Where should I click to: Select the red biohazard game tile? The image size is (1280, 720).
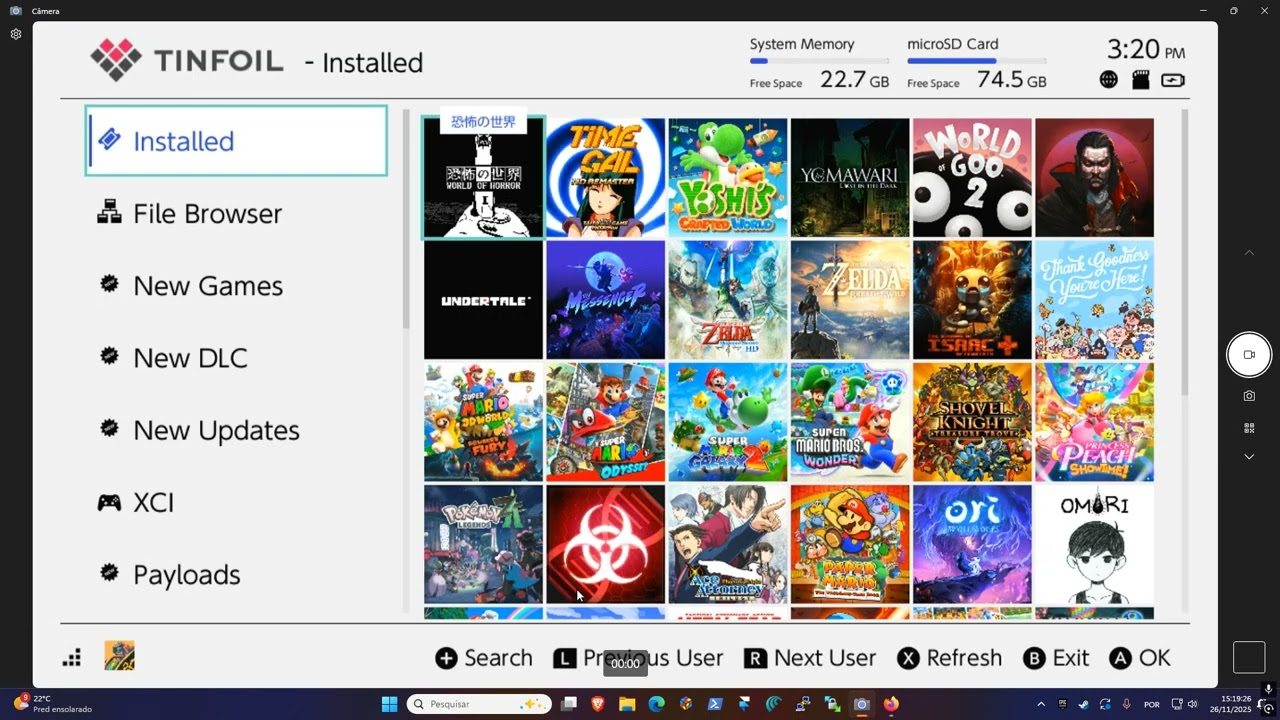(x=605, y=544)
